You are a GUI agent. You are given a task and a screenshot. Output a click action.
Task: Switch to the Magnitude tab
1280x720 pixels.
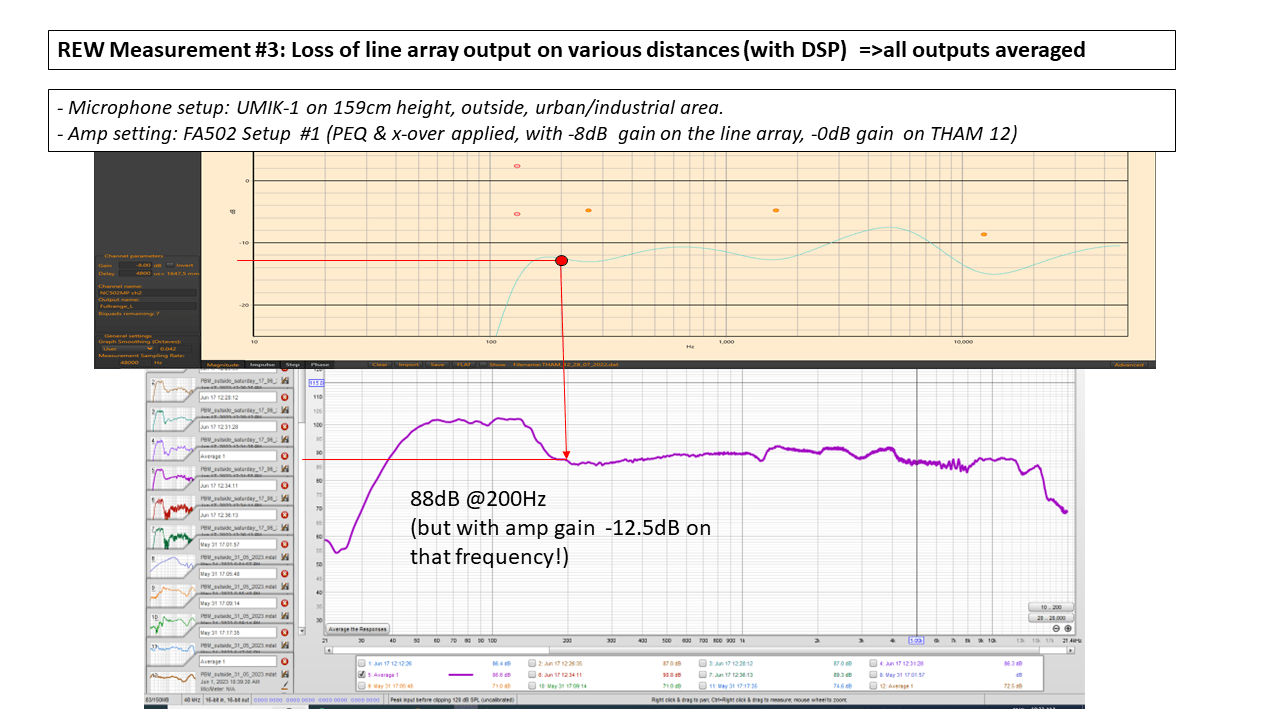point(222,364)
